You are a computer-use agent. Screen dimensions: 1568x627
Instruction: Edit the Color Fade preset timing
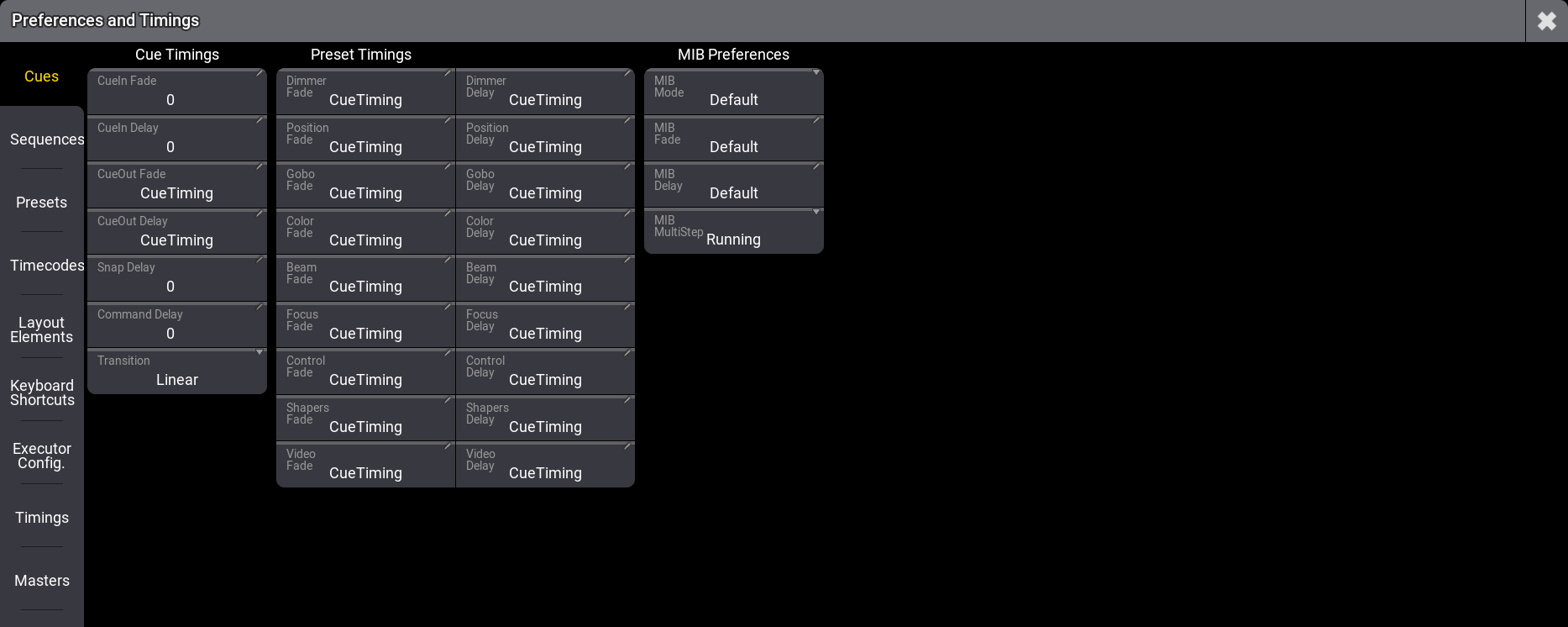pos(365,232)
